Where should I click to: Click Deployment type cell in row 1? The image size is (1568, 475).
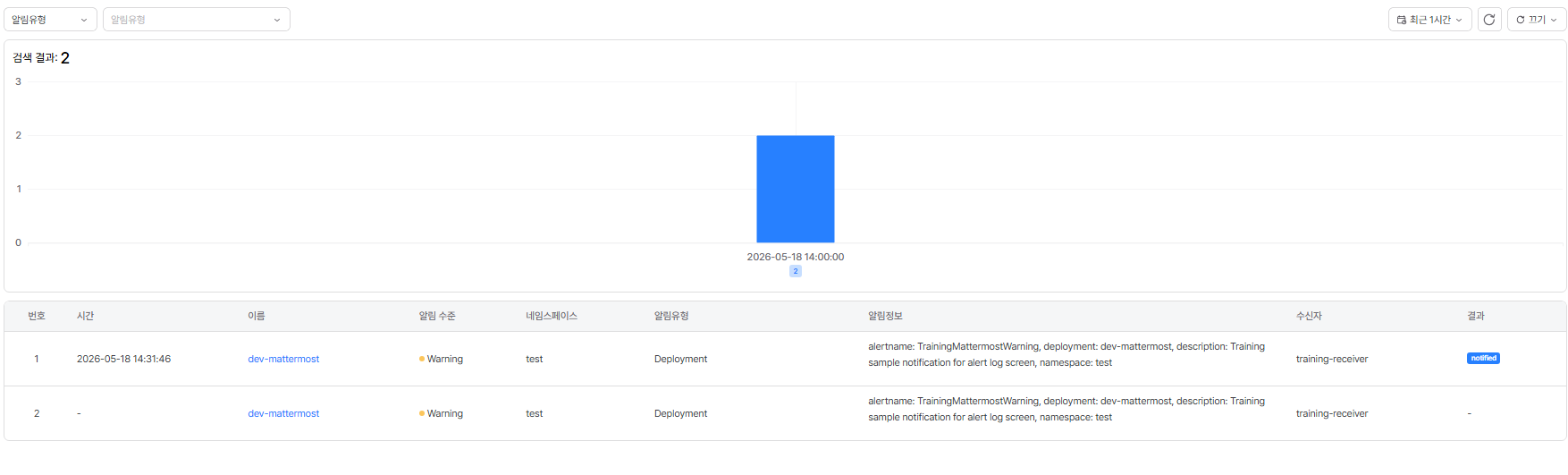click(680, 359)
